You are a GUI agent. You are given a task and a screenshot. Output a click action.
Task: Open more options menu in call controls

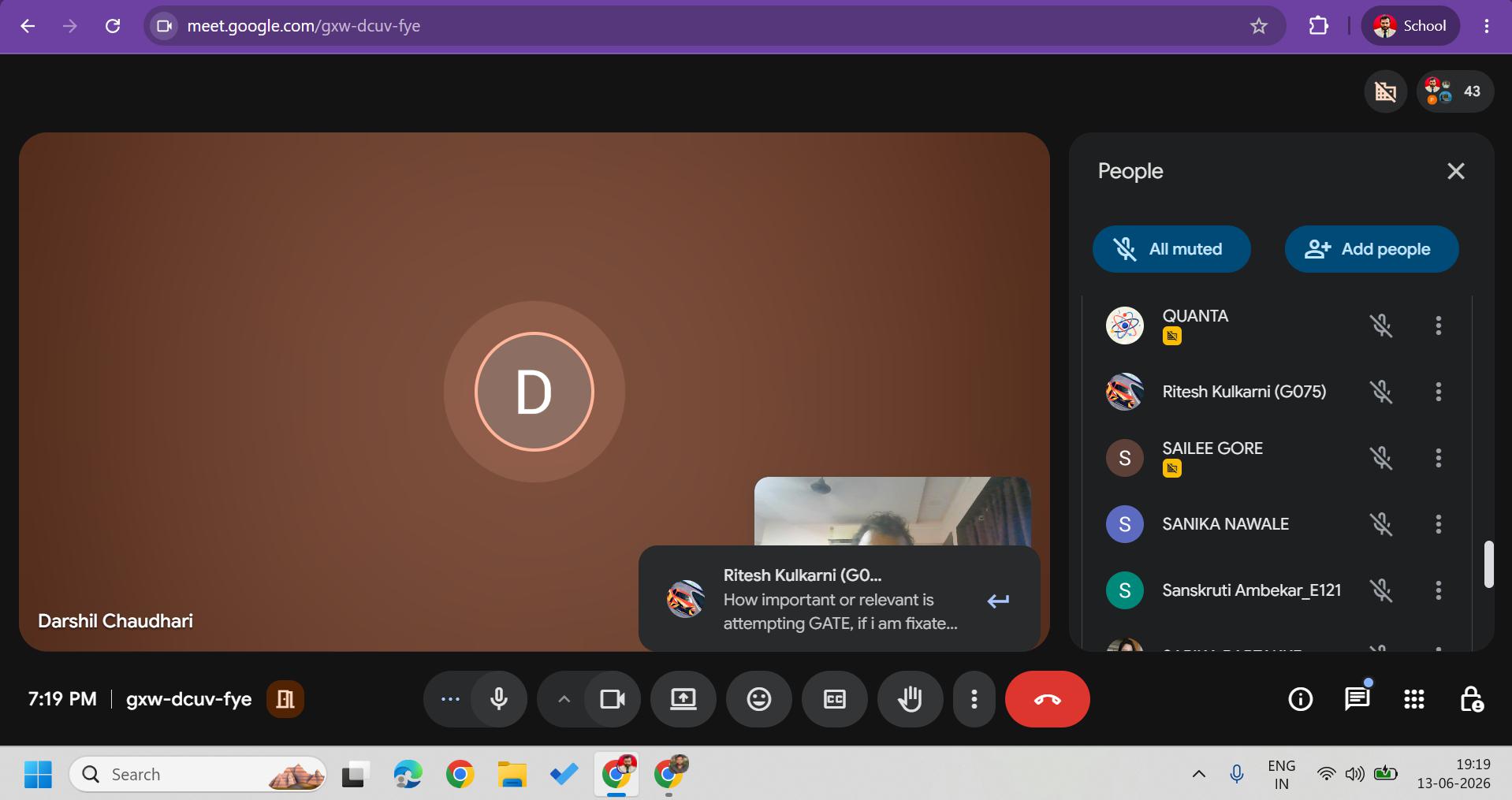974,699
